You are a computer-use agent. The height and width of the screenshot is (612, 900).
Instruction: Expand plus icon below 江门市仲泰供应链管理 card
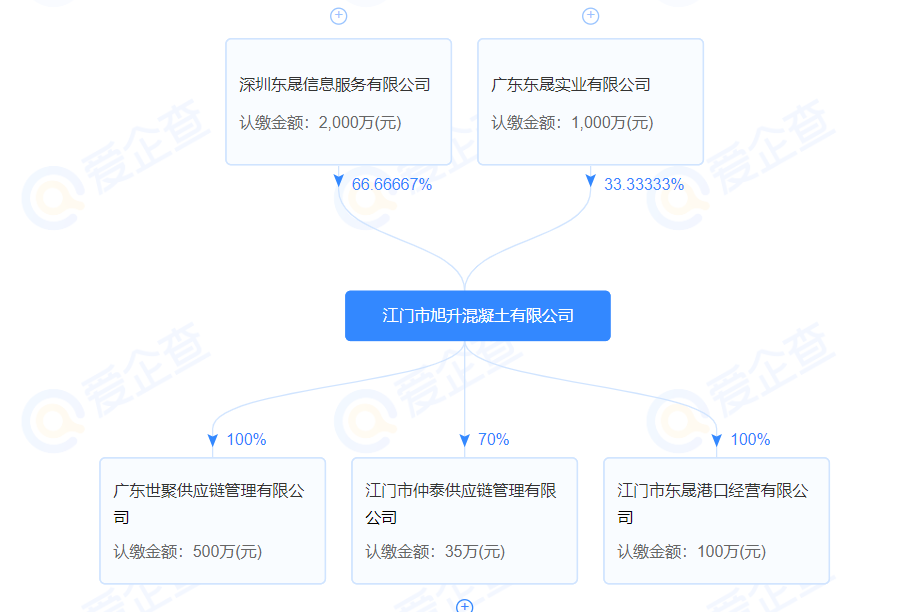[x=464, y=606]
